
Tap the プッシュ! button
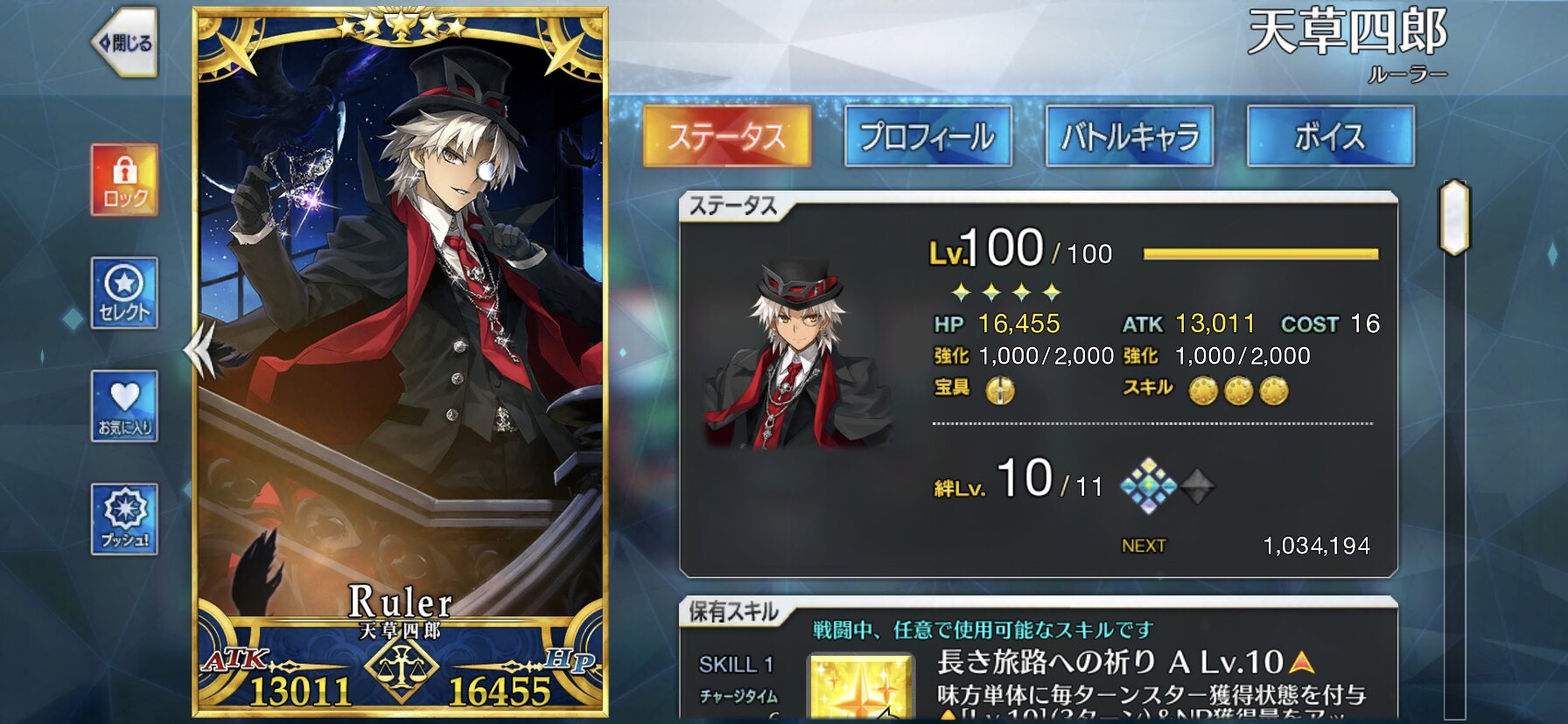[x=124, y=519]
